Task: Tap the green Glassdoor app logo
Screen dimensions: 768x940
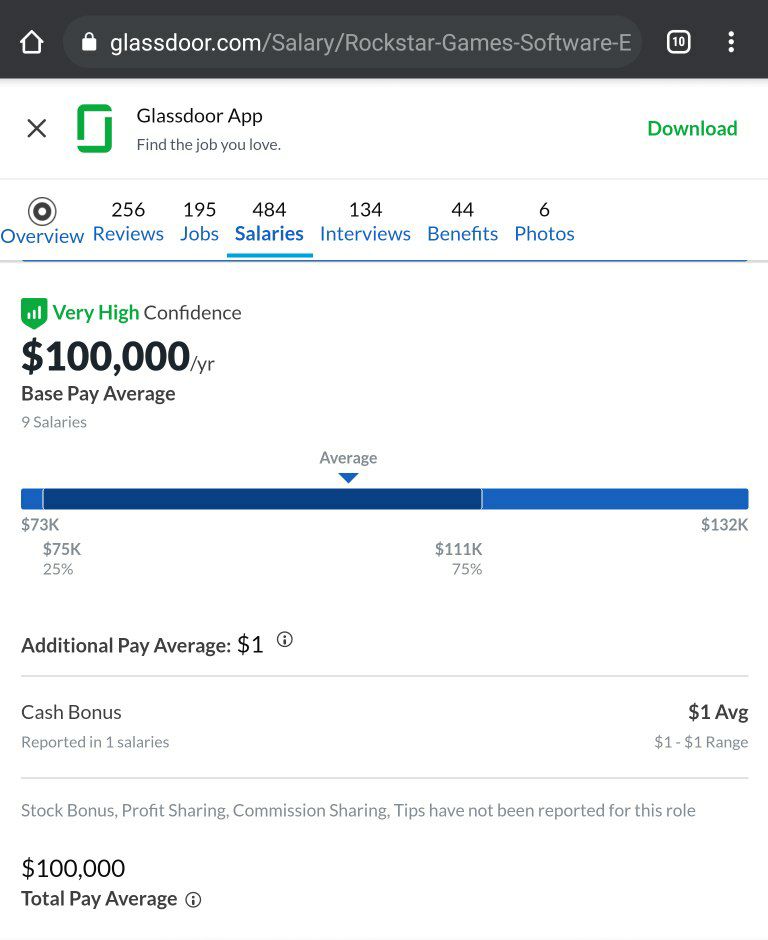Action: [95, 128]
